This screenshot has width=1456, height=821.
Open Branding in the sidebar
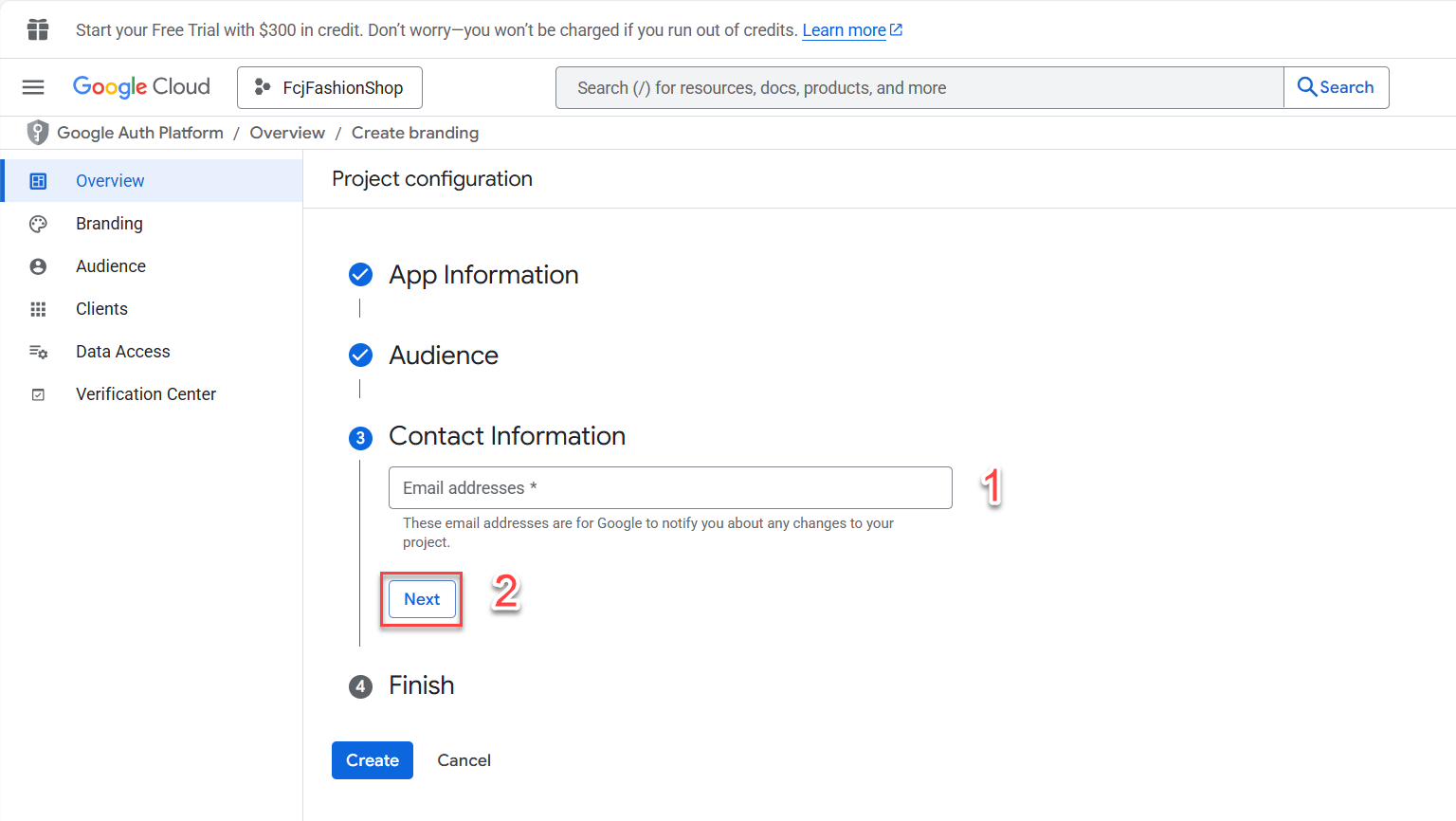point(152,224)
